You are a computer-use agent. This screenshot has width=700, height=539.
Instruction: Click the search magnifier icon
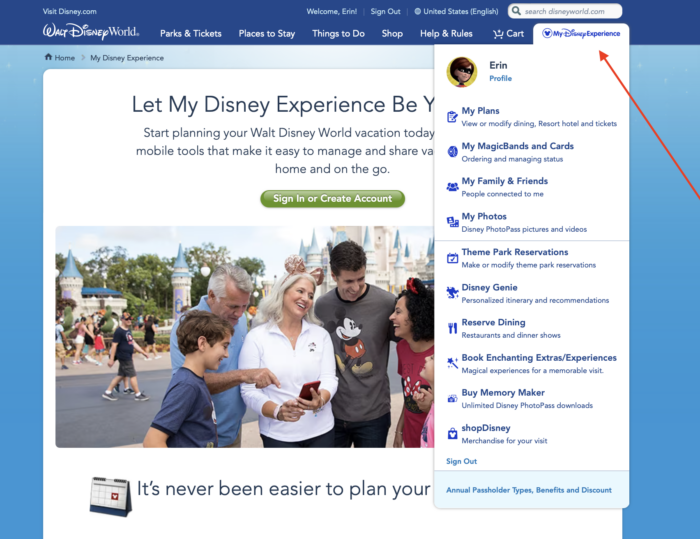click(x=517, y=11)
